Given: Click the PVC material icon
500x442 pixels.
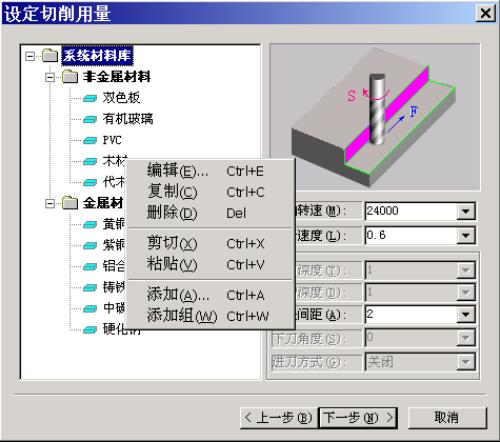Looking at the screenshot, I should [x=90, y=140].
